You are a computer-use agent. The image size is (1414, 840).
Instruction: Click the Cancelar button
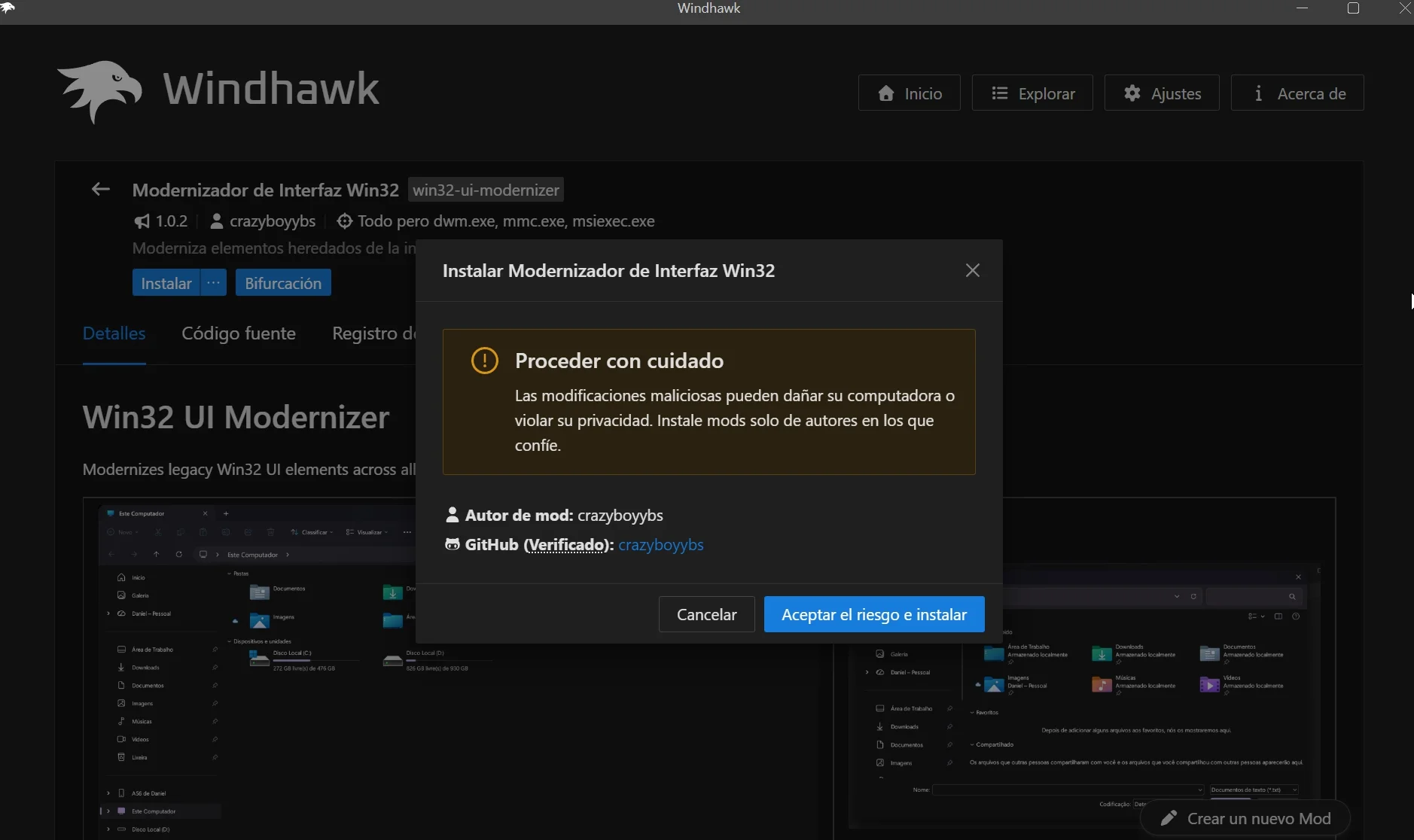[706, 614]
